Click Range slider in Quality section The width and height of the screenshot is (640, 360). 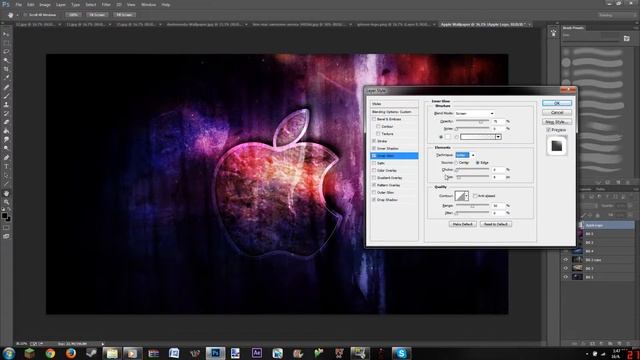tap(473, 206)
